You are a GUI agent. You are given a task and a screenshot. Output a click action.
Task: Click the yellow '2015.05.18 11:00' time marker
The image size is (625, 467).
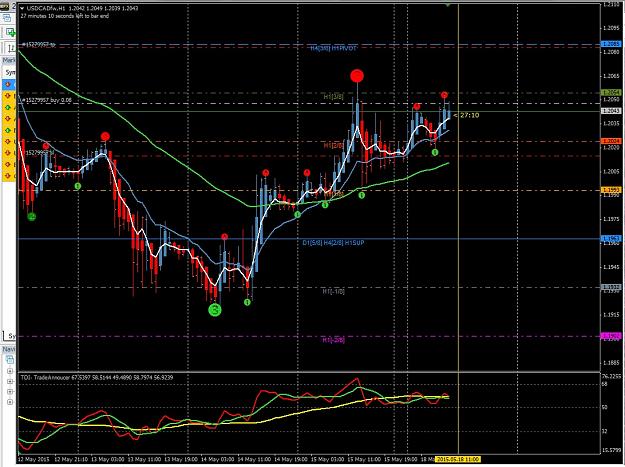458,459
